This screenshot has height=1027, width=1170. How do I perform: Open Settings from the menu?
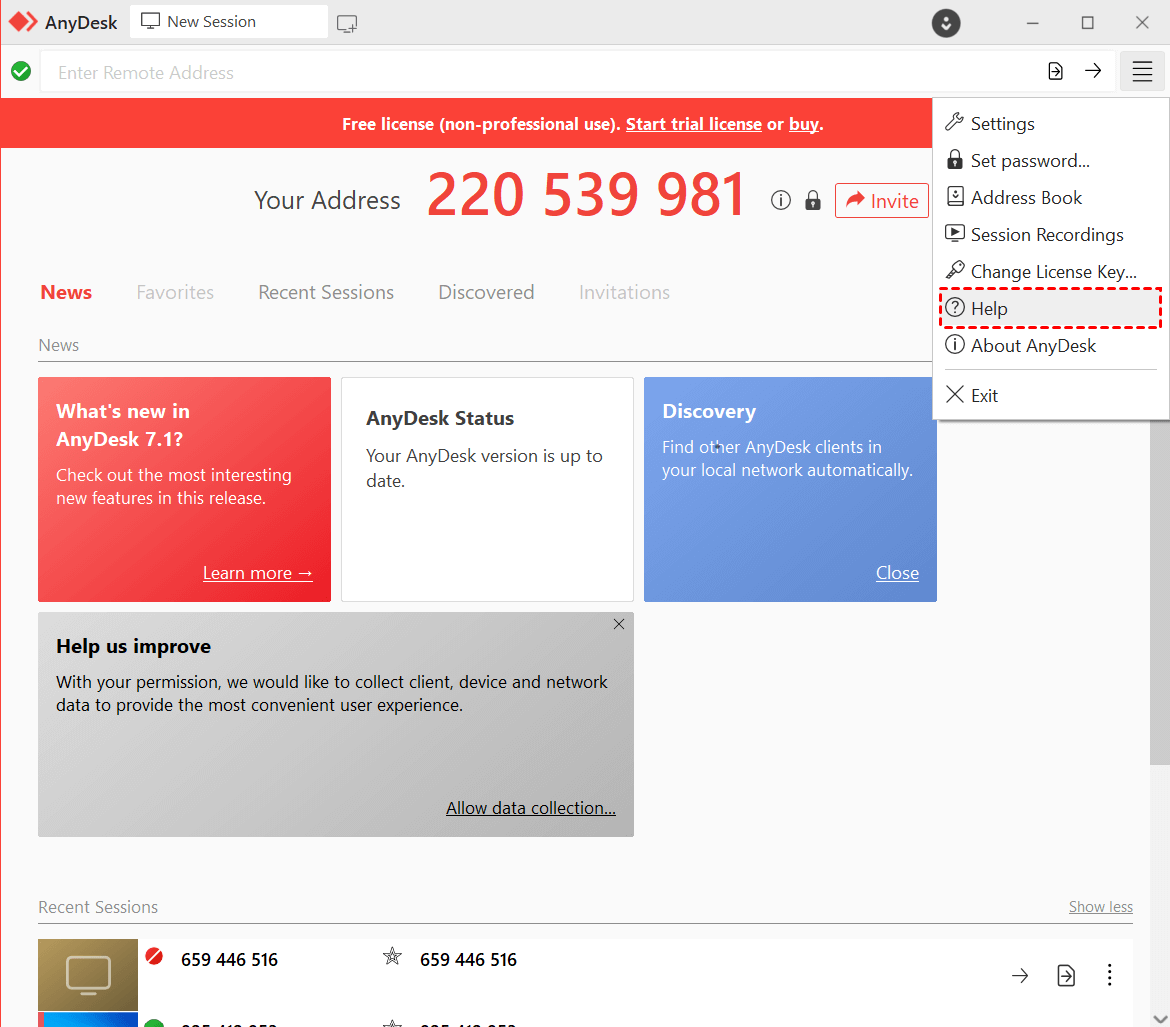[1002, 124]
